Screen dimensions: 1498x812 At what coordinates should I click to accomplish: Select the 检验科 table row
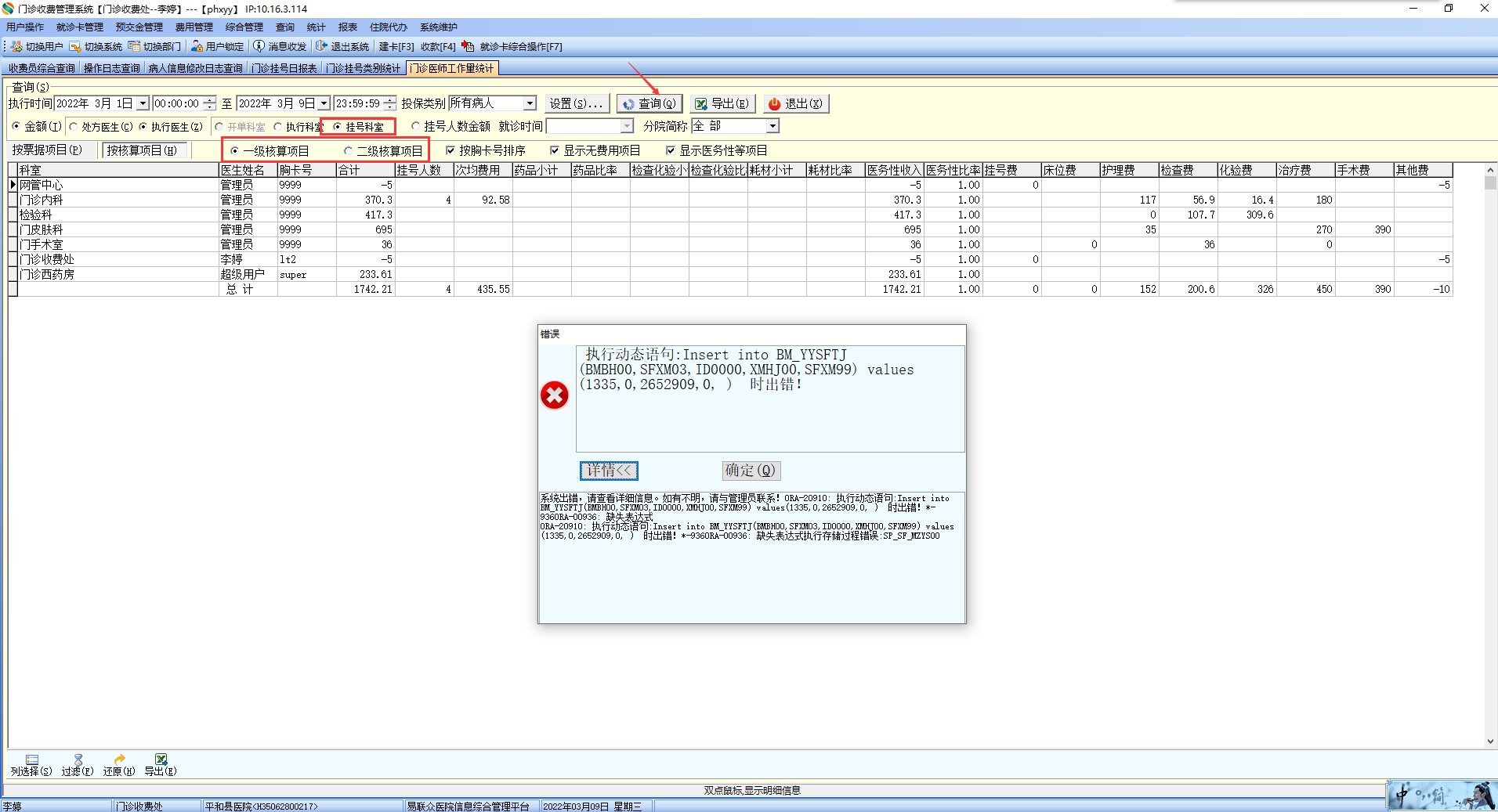[x=730, y=215]
